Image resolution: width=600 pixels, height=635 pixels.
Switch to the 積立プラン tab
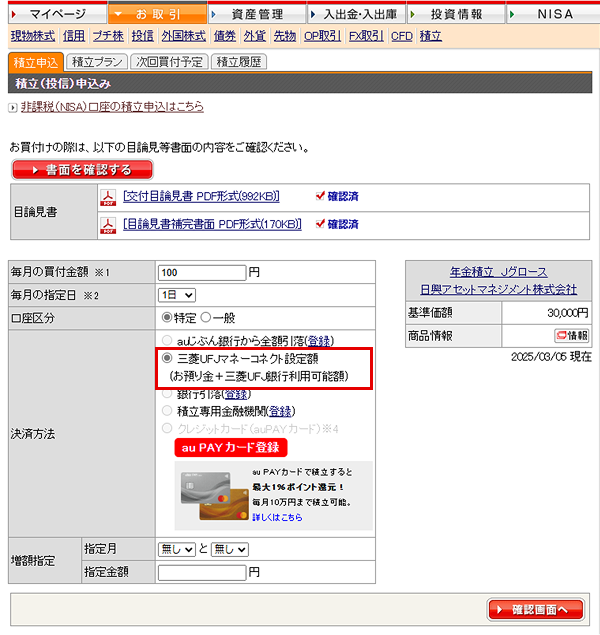[97, 62]
